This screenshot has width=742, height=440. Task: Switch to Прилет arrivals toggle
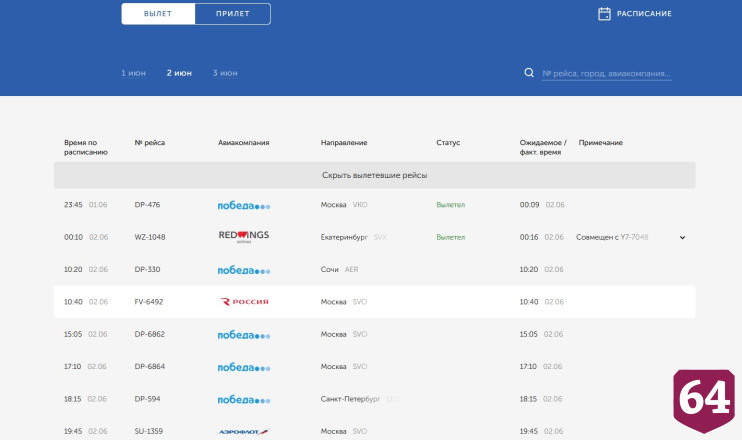[x=233, y=14]
